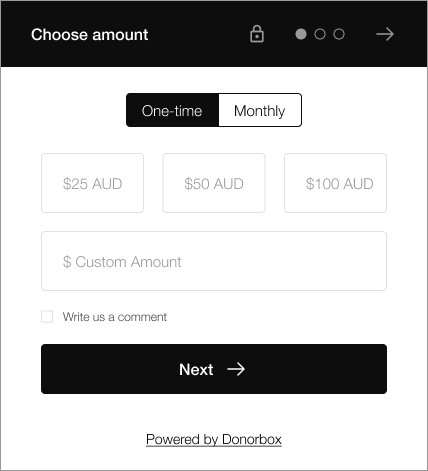
Task: Click the Choose amount heading
Action: 90,34
